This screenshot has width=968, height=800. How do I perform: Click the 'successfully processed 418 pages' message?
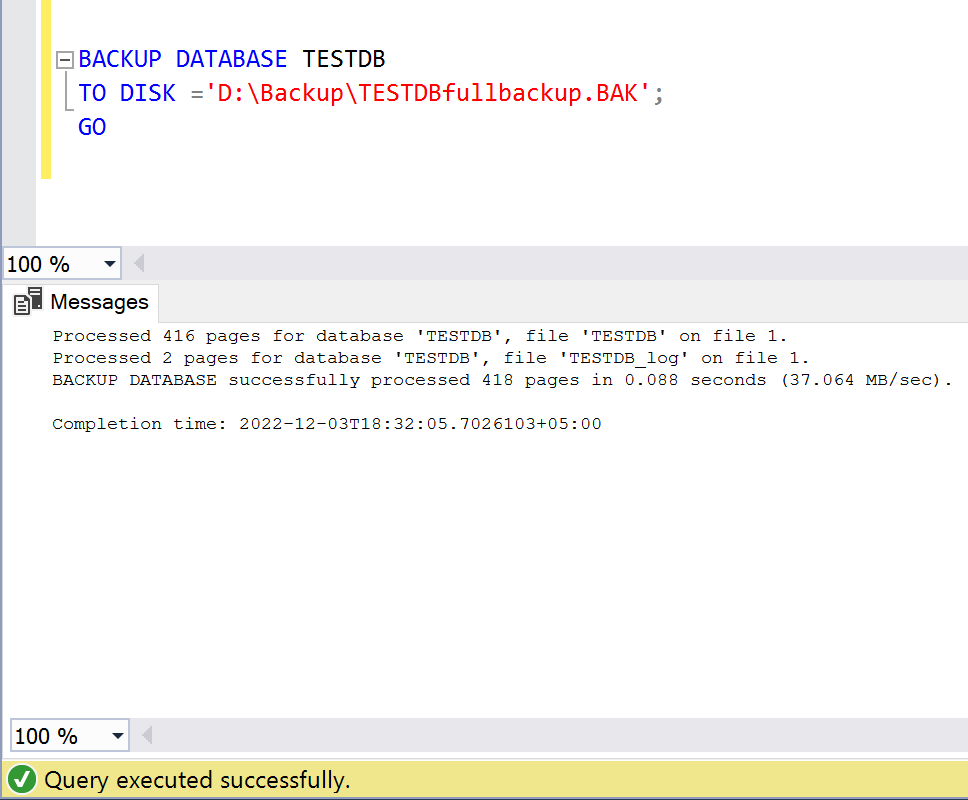[x=500, y=380]
